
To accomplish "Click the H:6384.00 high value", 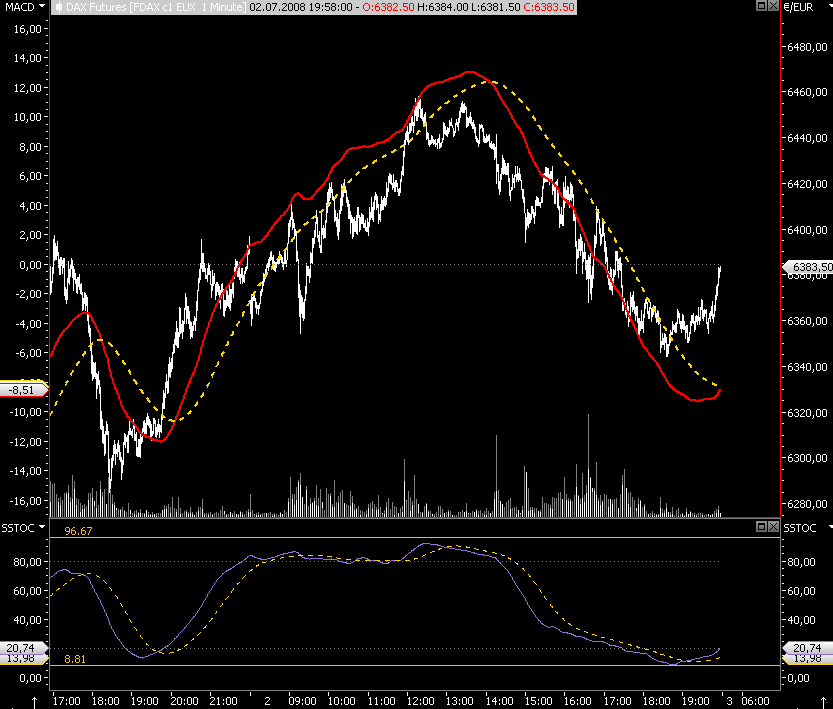I will click(x=443, y=7).
